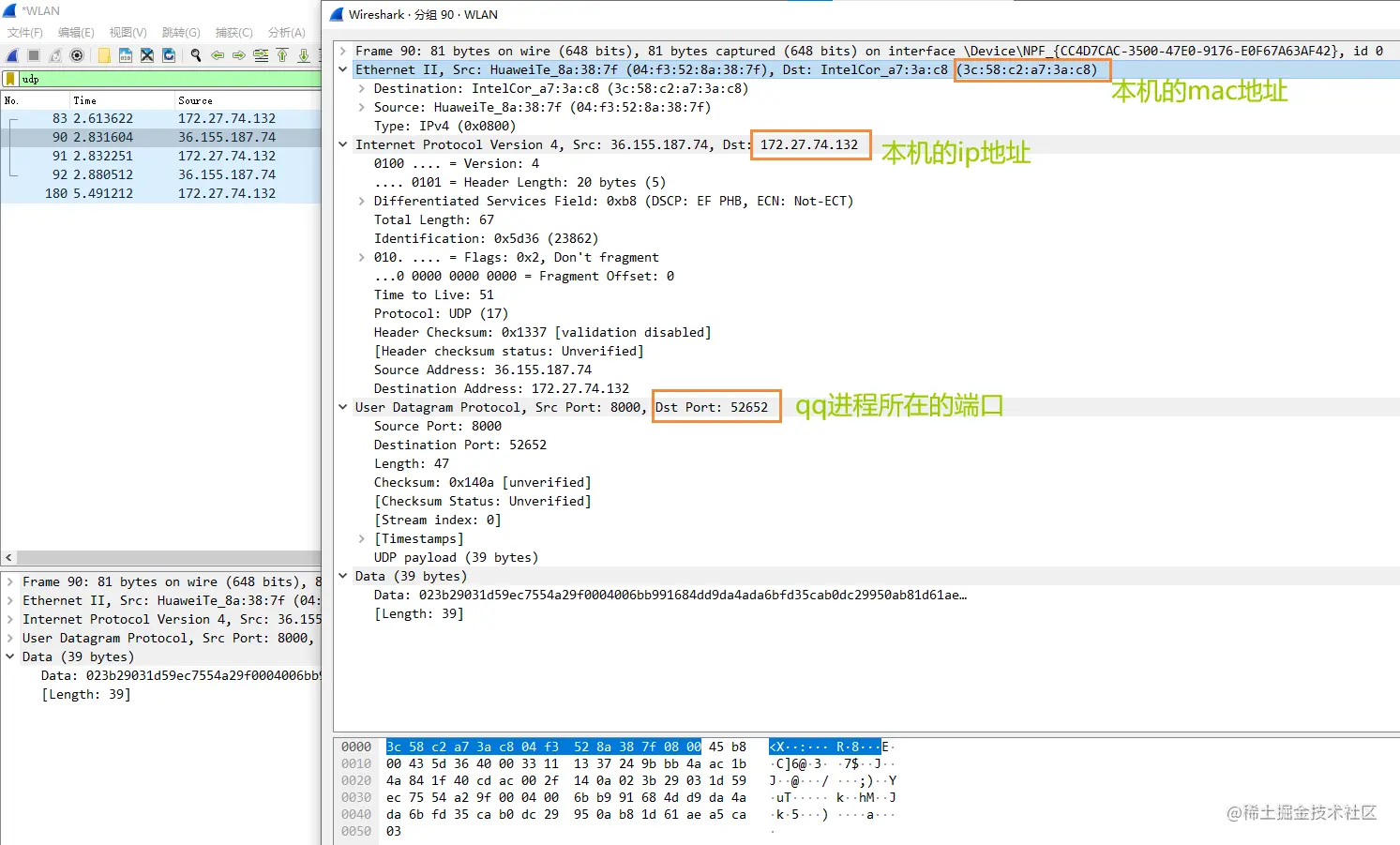The width and height of the screenshot is (1400, 845).
Task: Expand the Frame 90 line in detail window
Action: pyautogui.click(x=343, y=51)
